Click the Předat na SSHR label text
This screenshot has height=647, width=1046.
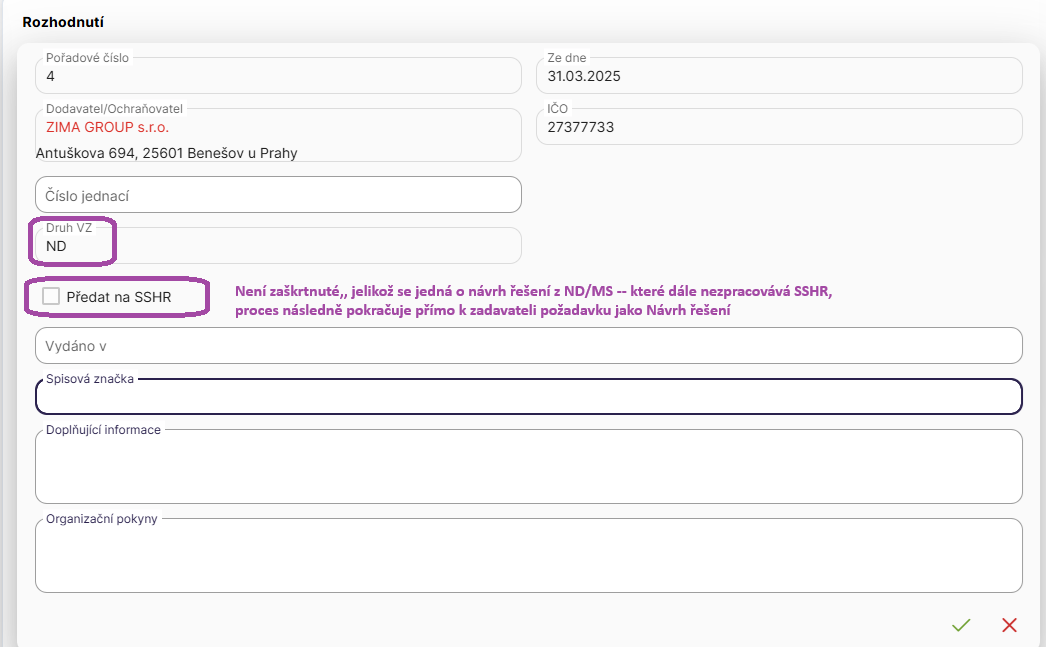tap(119, 297)
